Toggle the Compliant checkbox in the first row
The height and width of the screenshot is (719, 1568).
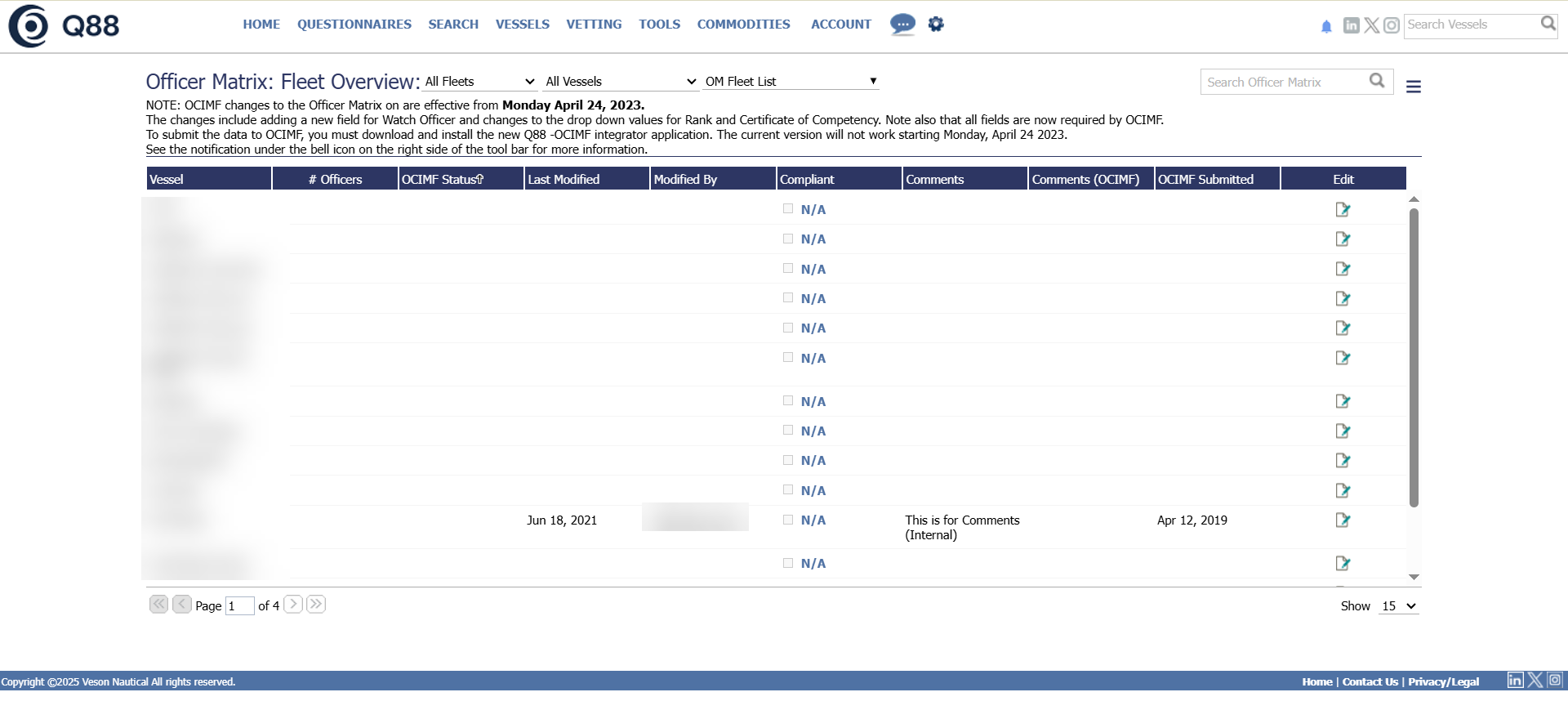coord(788,209)
